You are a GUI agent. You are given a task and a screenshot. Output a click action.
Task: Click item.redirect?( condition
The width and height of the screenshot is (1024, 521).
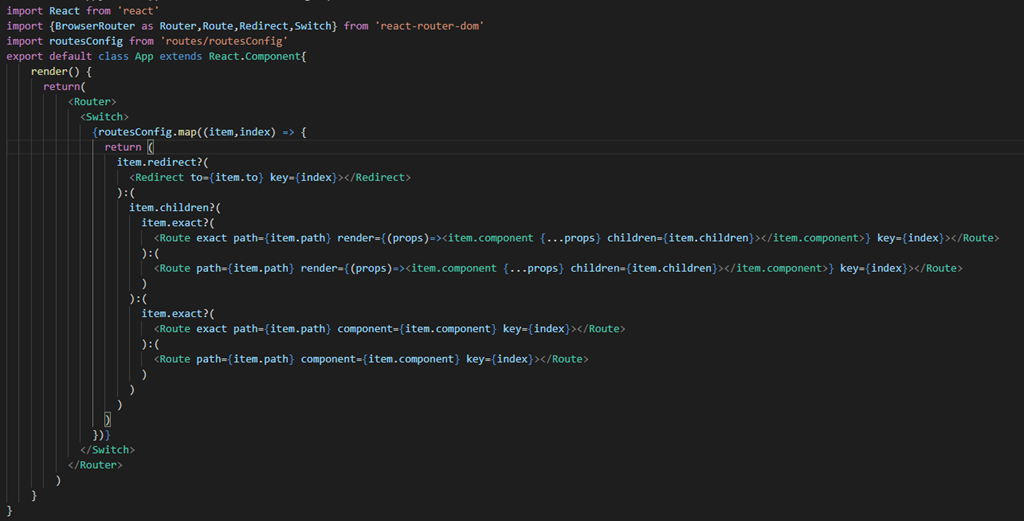tap(163, 162)
